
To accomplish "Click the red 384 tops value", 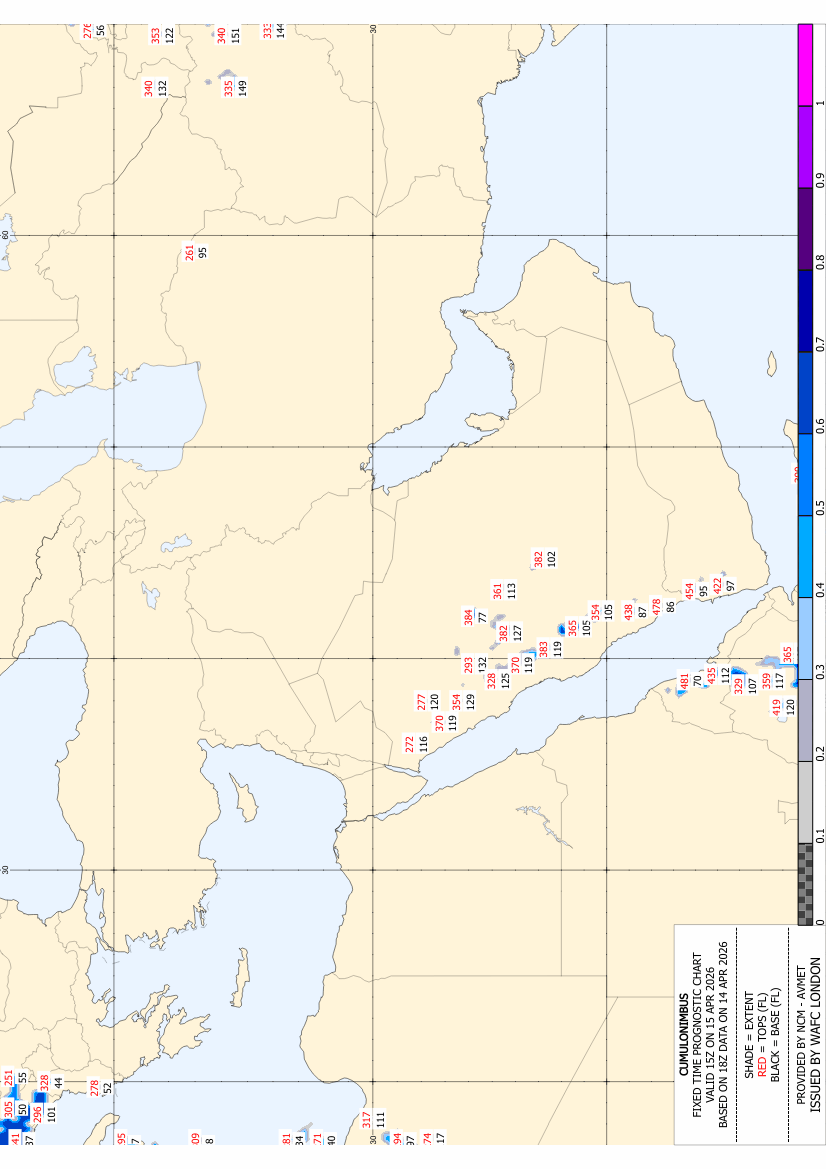I will [x=468, y=616].
